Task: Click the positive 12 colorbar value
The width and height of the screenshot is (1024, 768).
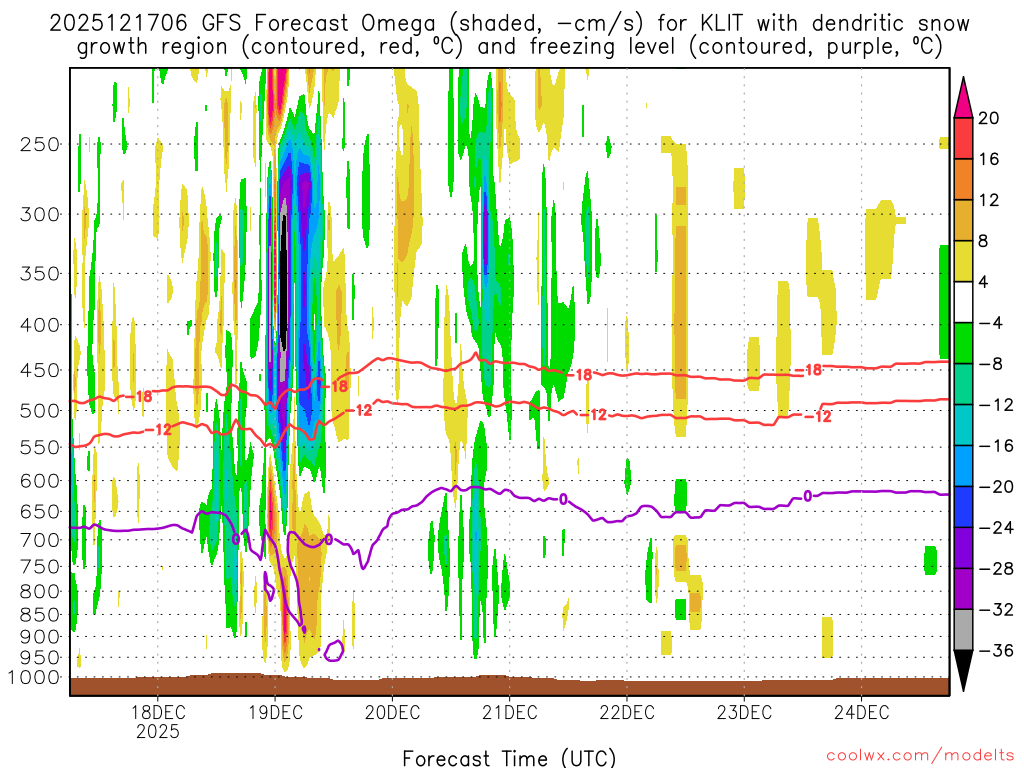Action: [989, 200]
